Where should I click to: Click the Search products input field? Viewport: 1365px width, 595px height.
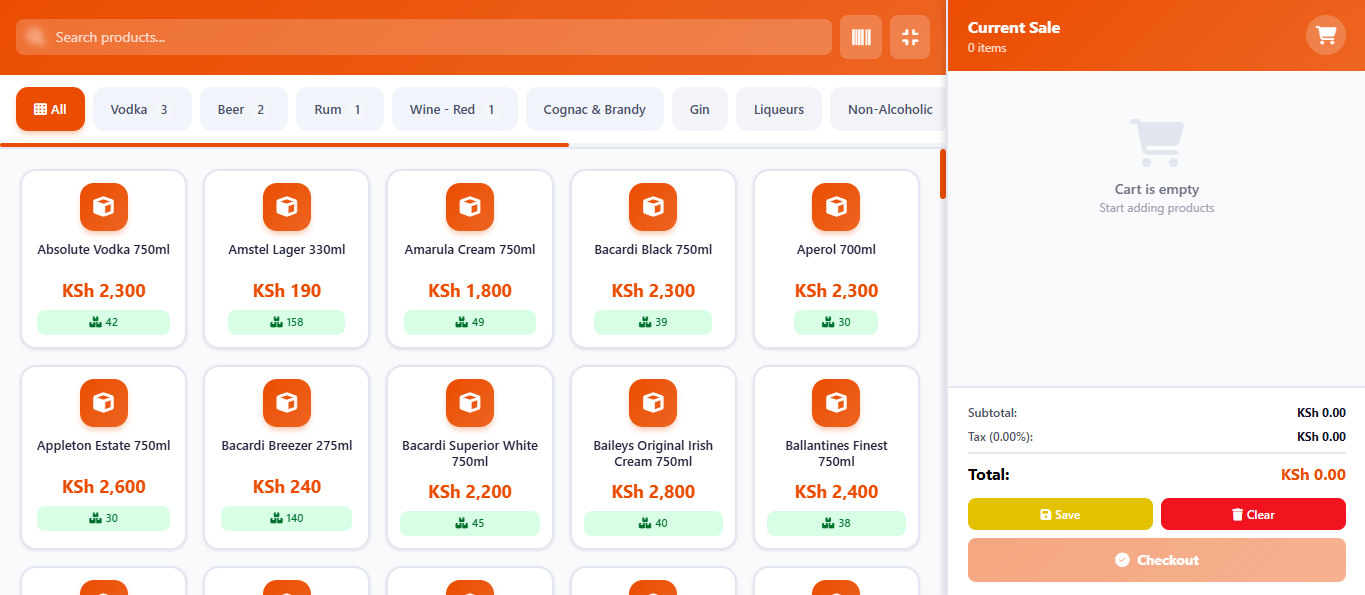pyautogui.click(x=430, y=37)
